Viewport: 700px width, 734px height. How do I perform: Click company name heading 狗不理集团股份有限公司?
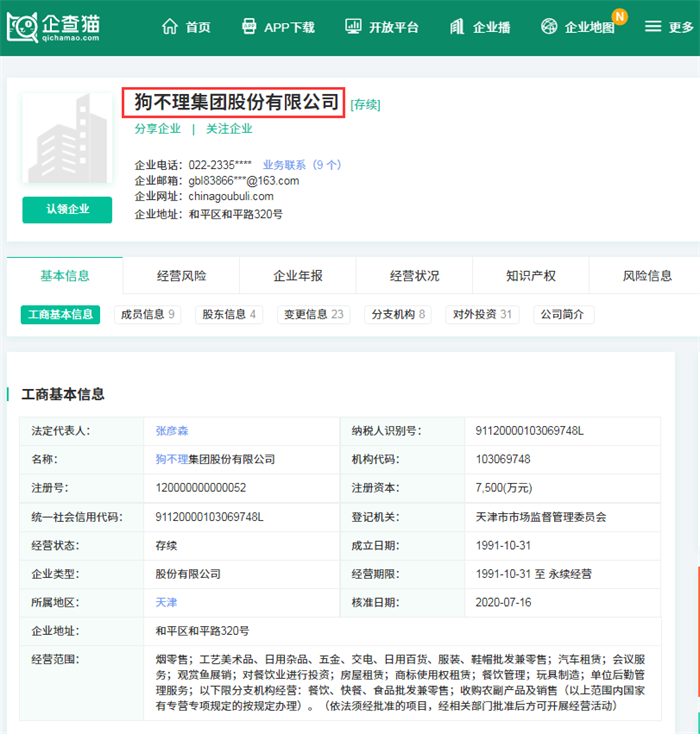[x=236, y=102]
